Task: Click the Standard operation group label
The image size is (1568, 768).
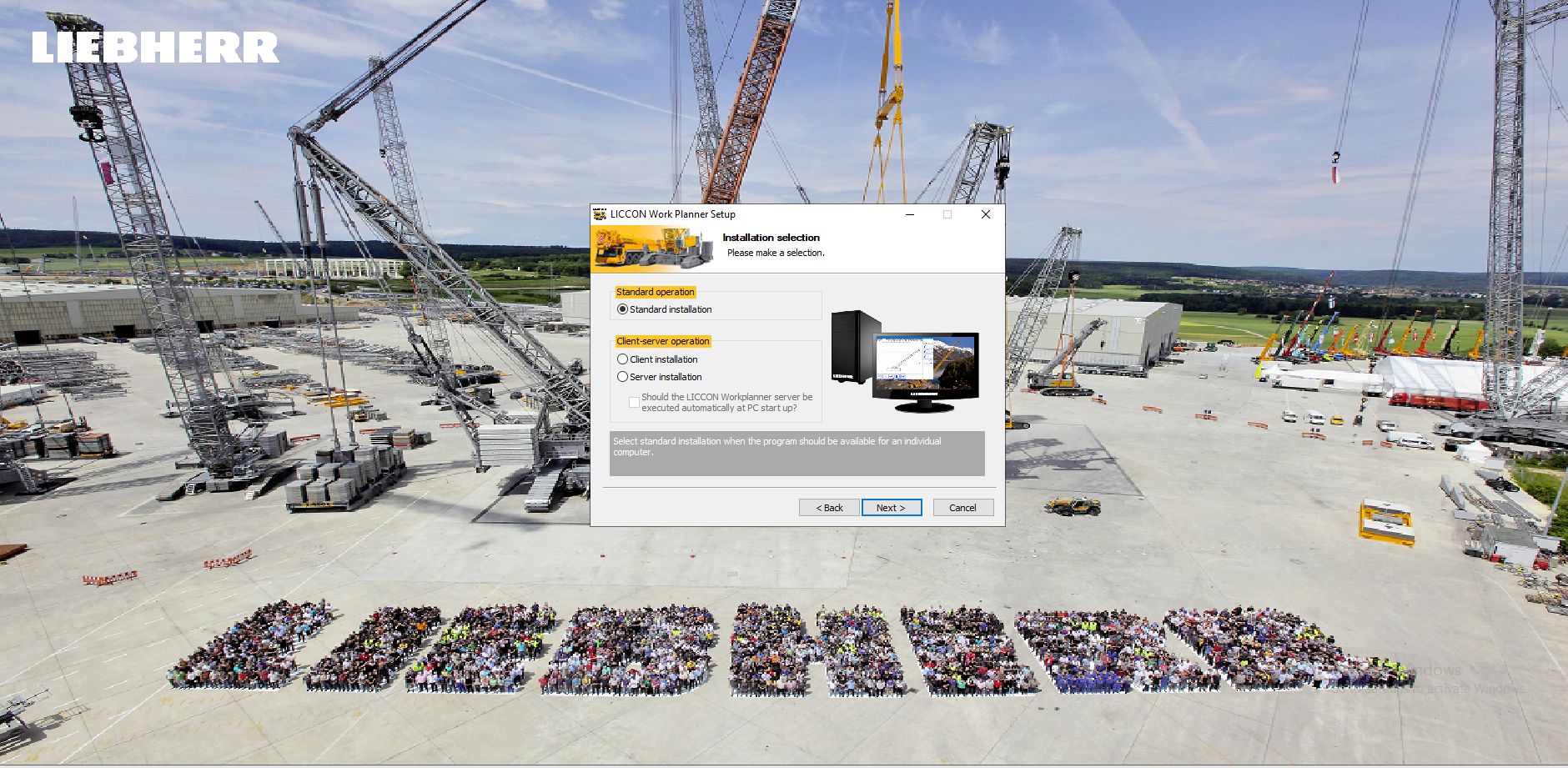Action: [655, 292]
